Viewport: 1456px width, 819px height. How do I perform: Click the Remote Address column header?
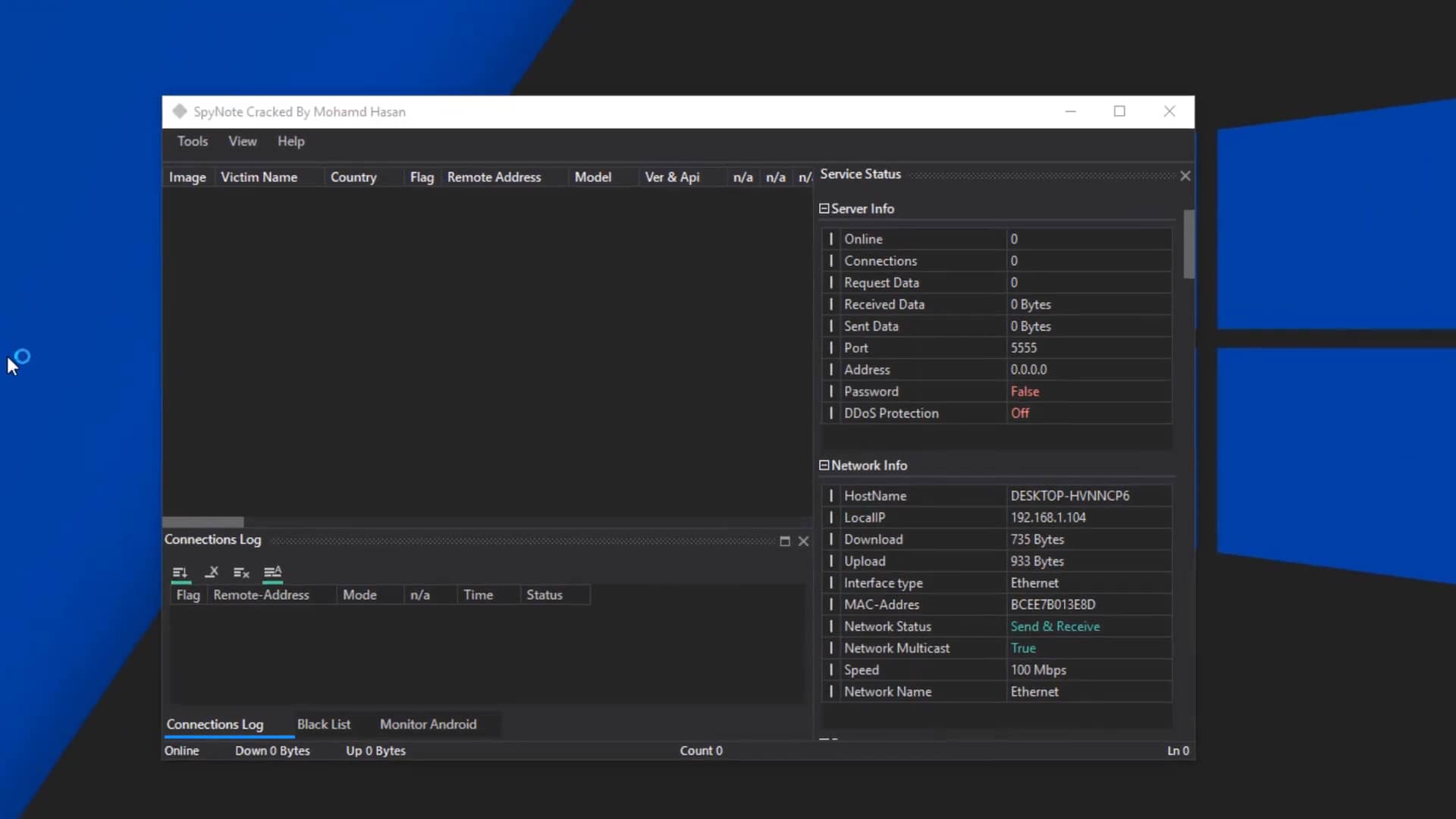(x=494, y=177)
